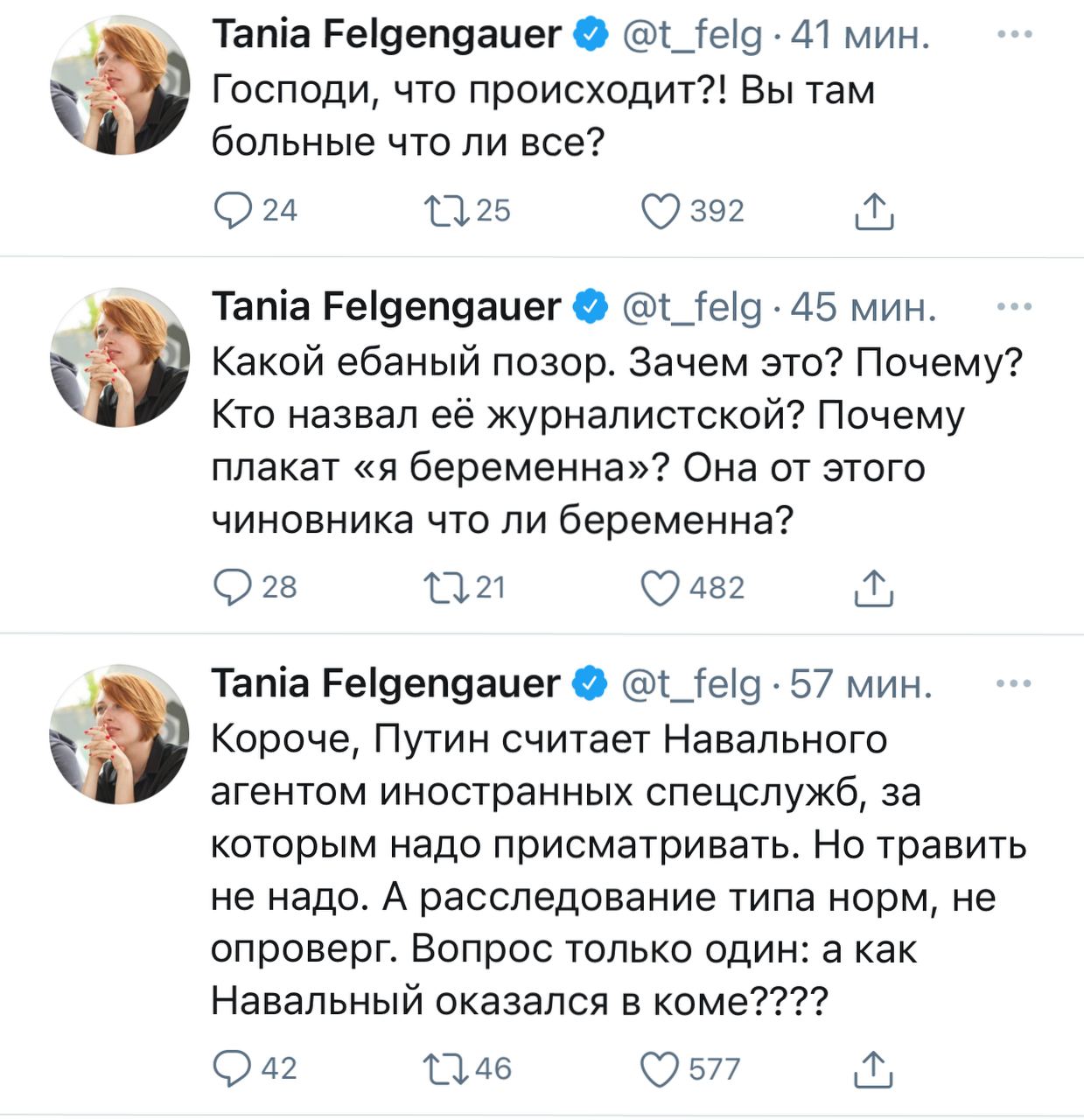Share the tweet posted 41 min ago
The image size is (1084, 1120).
873,212
